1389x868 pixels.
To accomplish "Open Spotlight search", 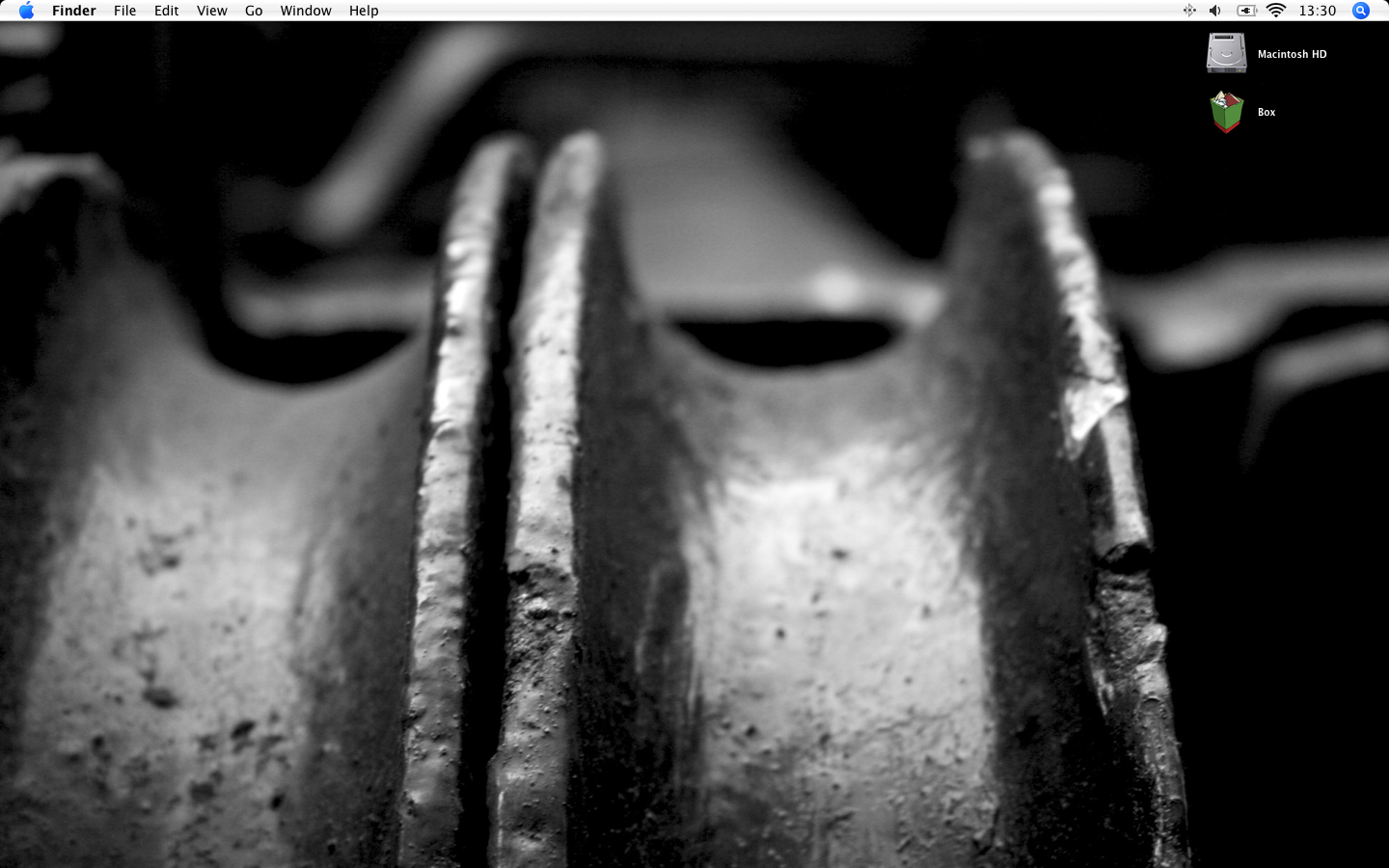I will [x=1361, y=11].
